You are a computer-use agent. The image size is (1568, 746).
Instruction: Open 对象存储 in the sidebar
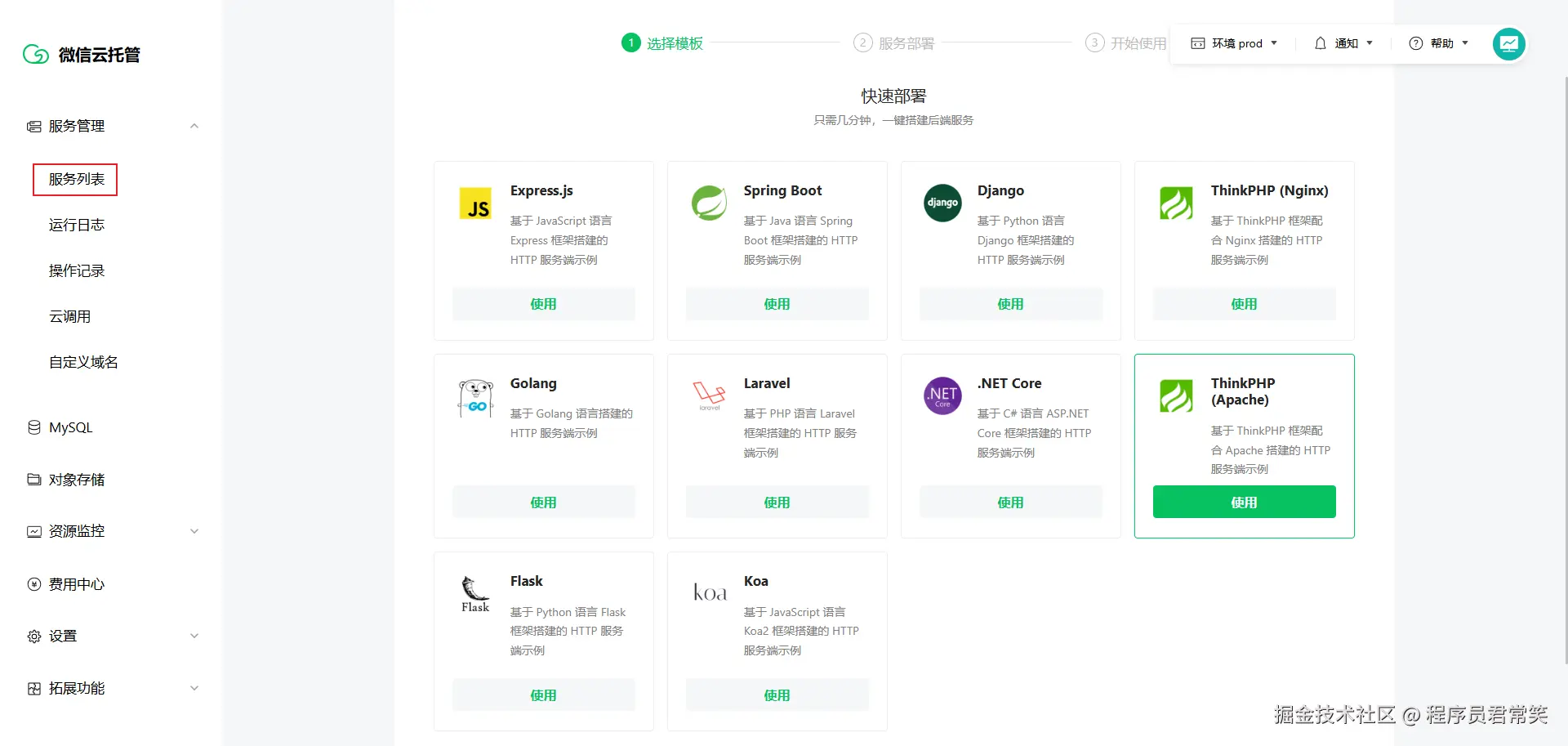pyautogui.click(x=77, y=480)
